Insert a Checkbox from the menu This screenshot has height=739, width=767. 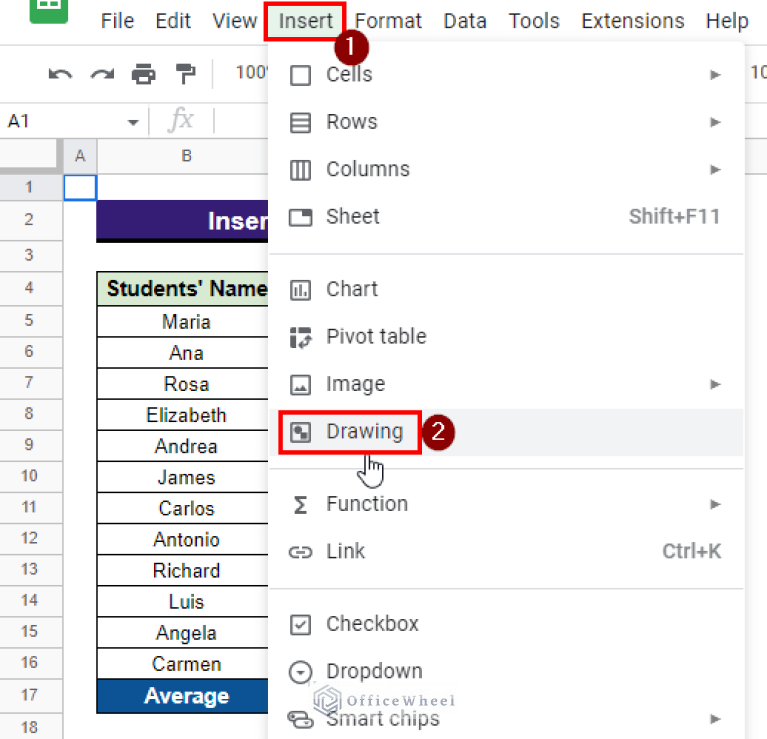coord(372,623)
